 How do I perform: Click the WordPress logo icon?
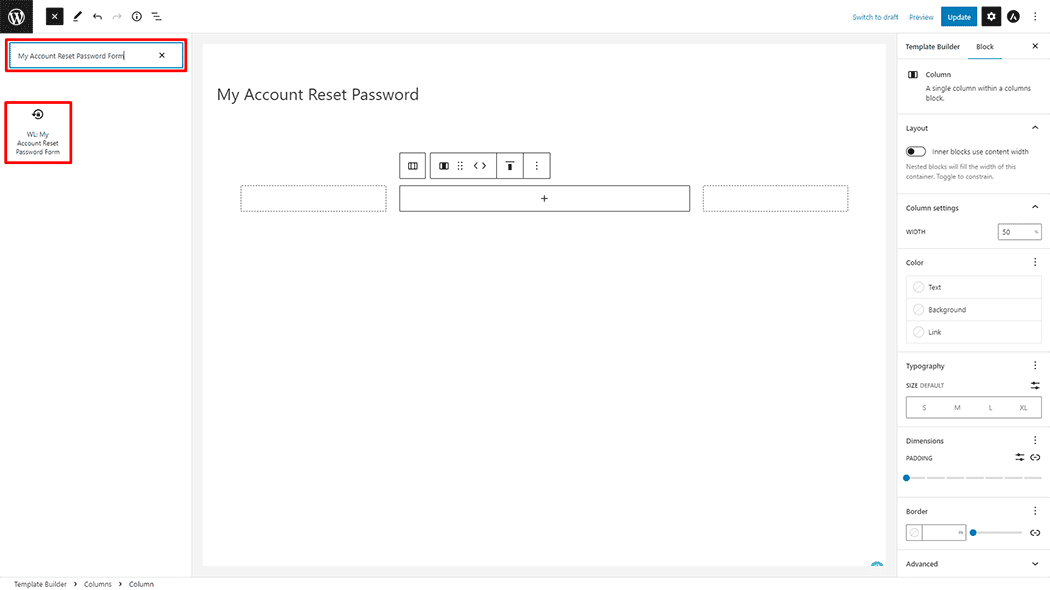[x=16, y=16]
